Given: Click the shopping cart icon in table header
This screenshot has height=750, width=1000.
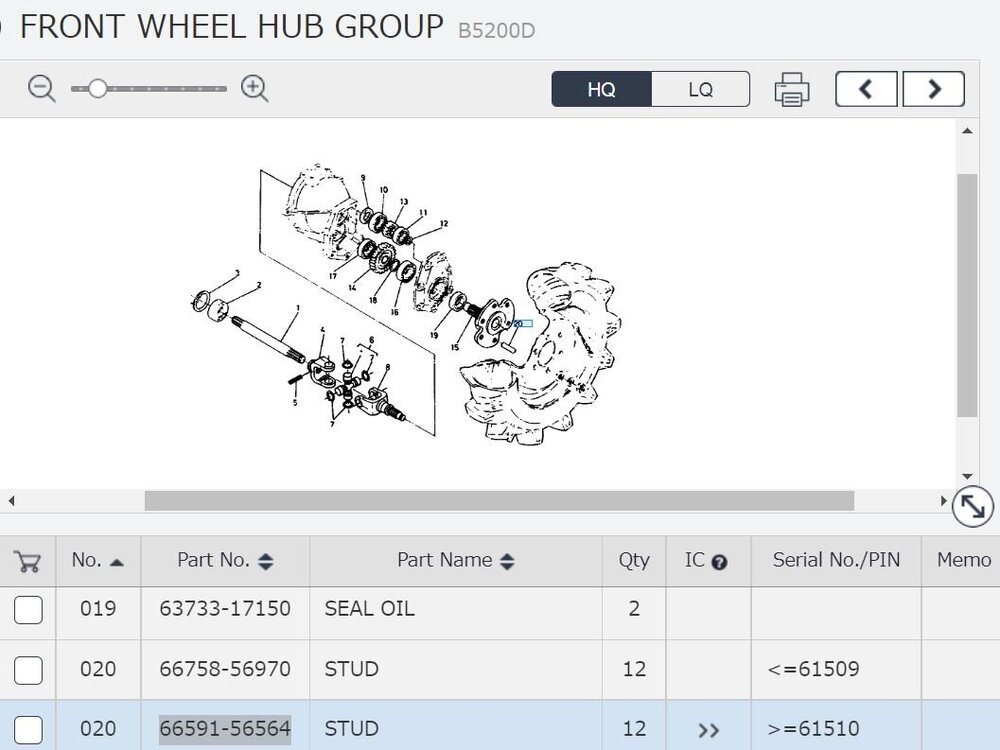Looking at the screenshot, I should pos(27,561).
